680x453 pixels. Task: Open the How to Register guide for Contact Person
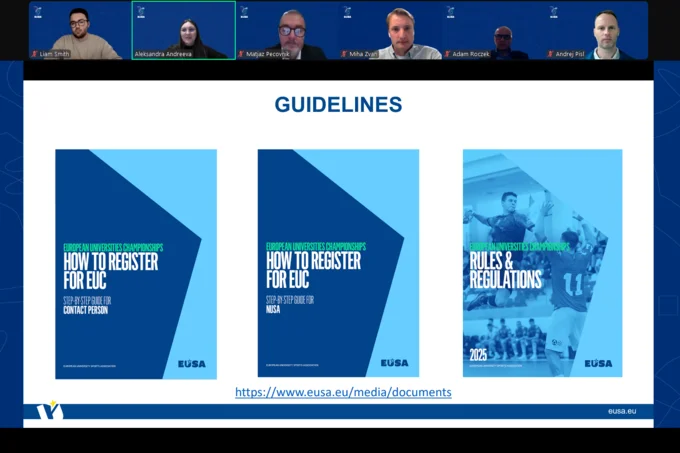136,264
